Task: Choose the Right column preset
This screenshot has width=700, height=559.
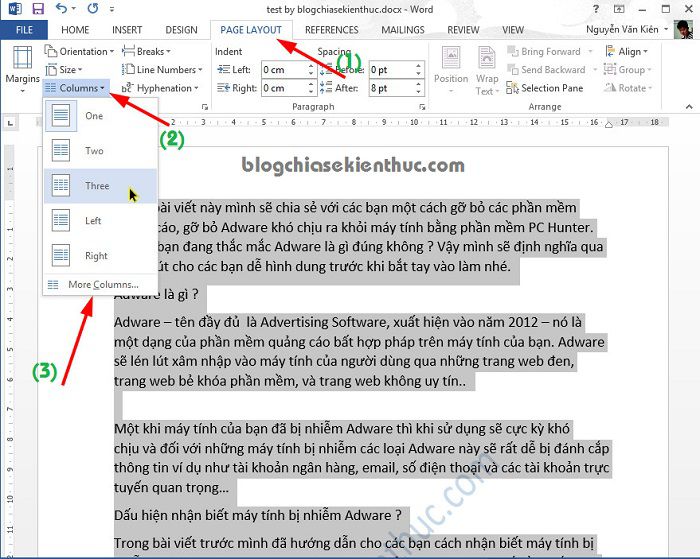Action: [100, 255]
